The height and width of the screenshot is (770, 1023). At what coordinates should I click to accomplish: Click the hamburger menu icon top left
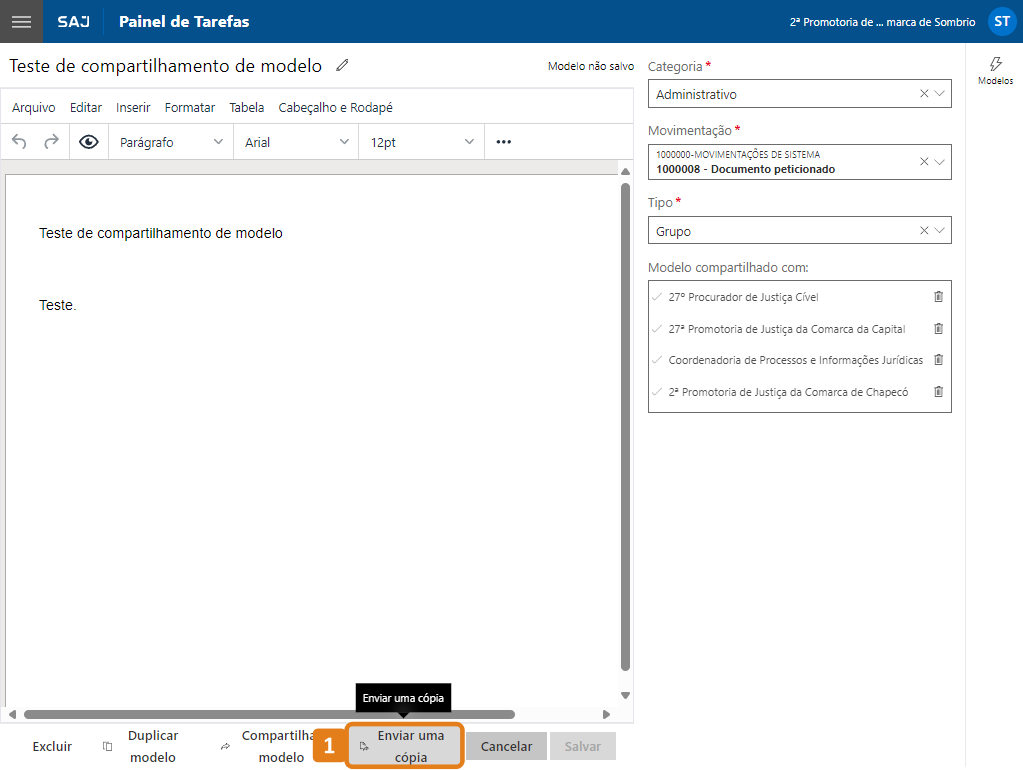pyautogui.click(x=20, y=21)
